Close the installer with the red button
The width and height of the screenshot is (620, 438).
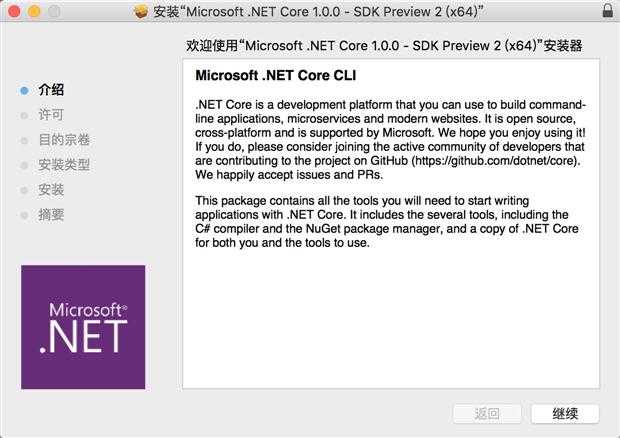pyautogui.click(x=15, y=11)
